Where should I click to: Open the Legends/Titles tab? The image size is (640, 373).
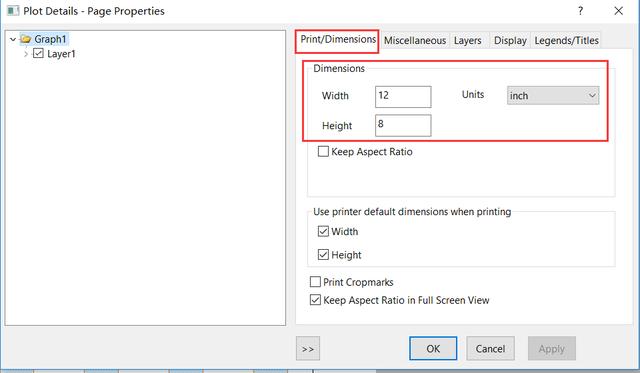click(567, 40)
